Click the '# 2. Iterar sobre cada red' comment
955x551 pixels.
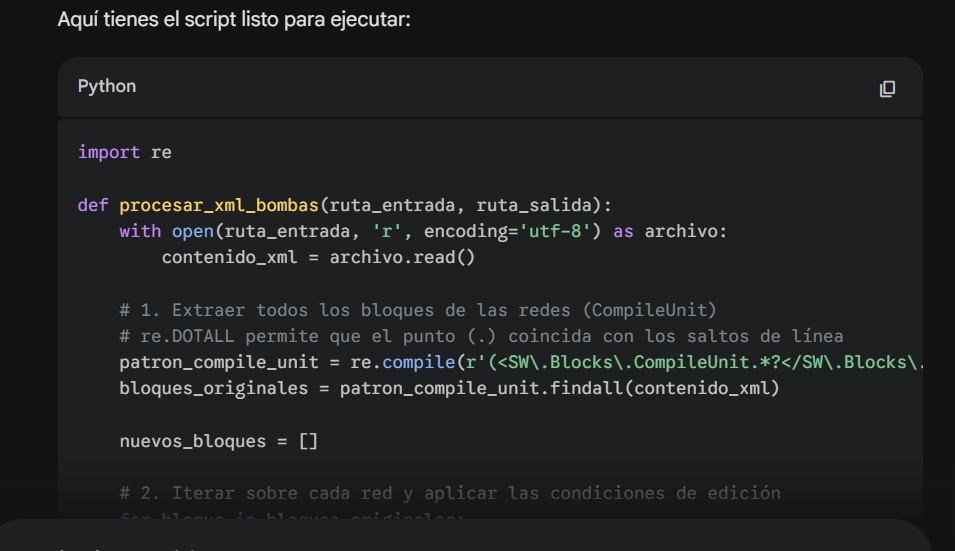point(449,493)
